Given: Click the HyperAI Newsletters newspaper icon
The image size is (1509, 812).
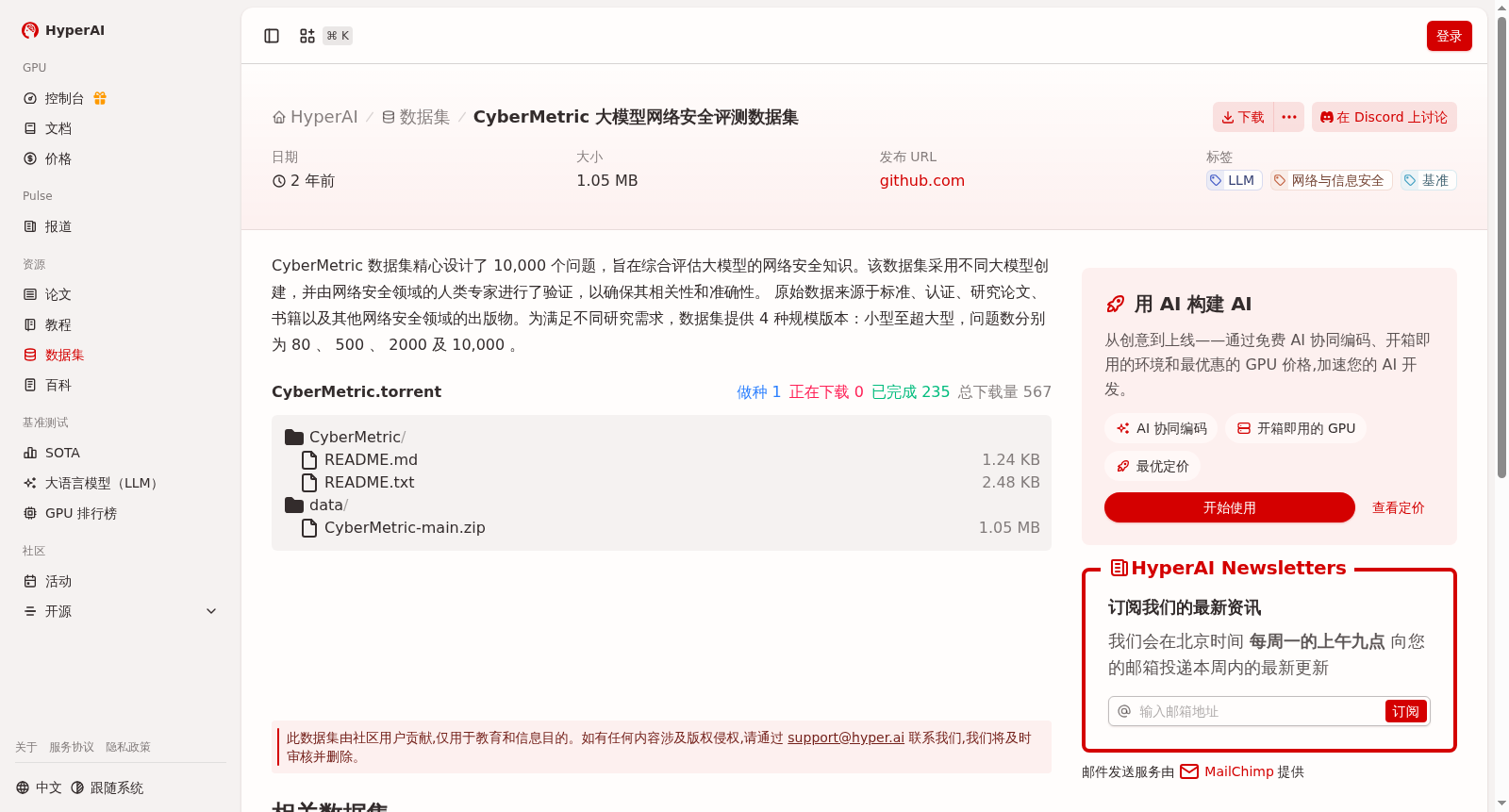Looking at the screenshot, I should [x=1119, y=568].
